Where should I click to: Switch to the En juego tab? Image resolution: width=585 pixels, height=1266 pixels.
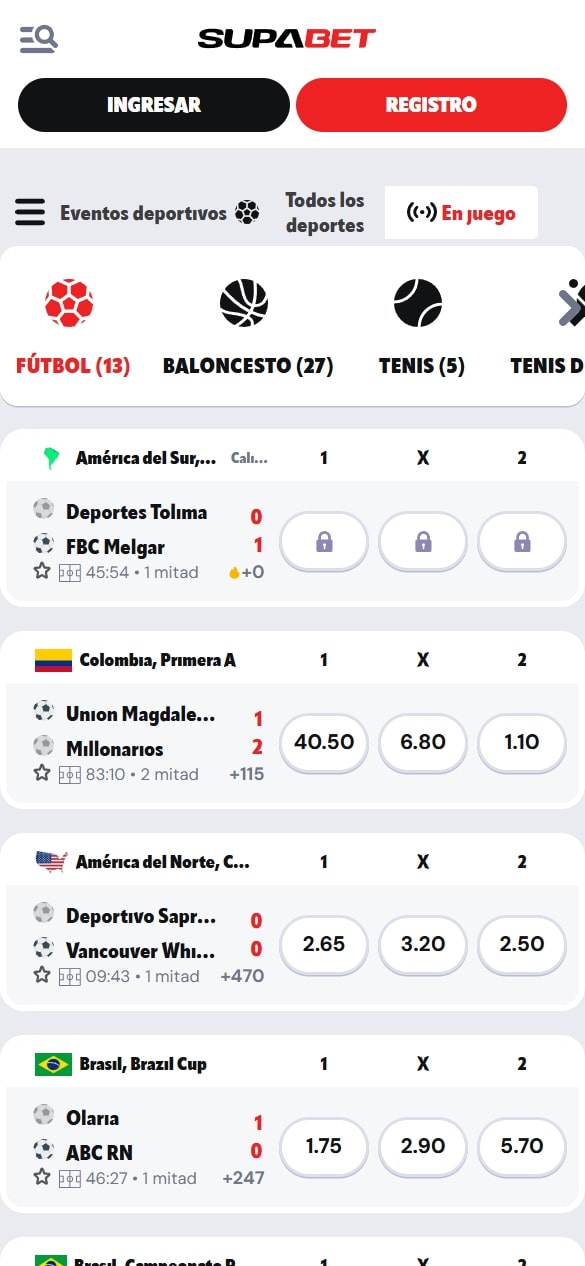pos(461,212)
